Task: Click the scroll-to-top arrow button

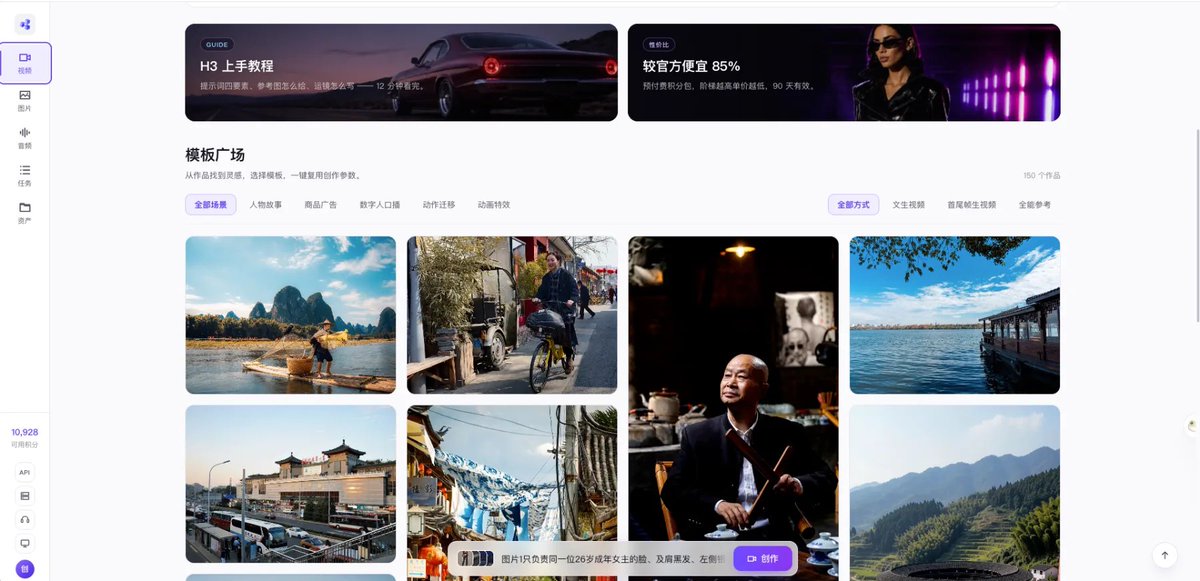Action: point(1164,555)
